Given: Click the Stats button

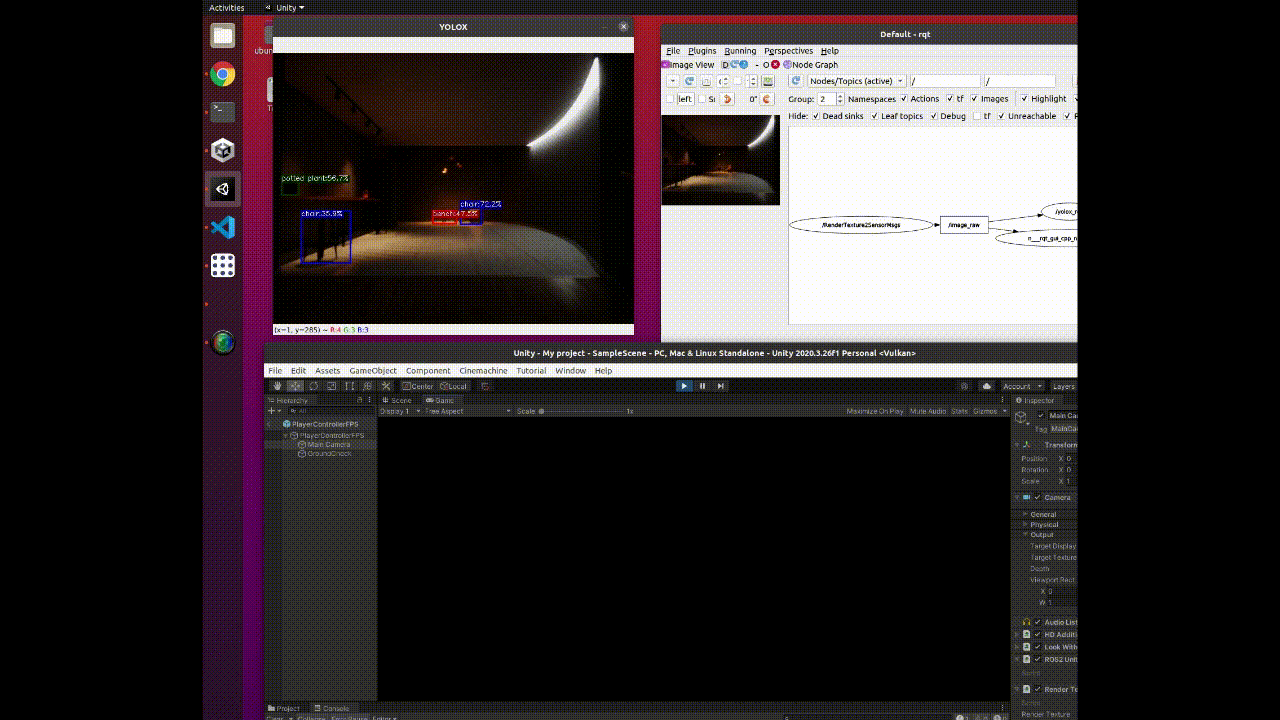Looking at the screenshot, I should point(959,411).
